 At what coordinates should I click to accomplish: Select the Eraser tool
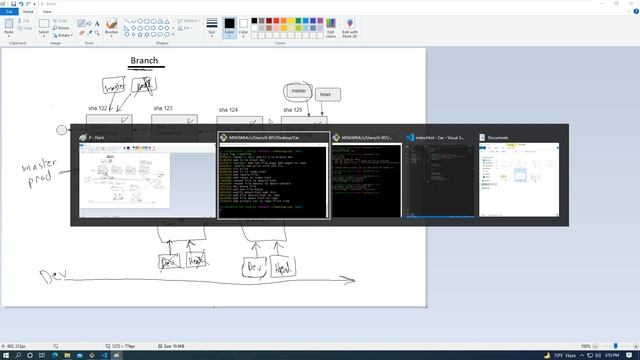[x=81, y=33]
